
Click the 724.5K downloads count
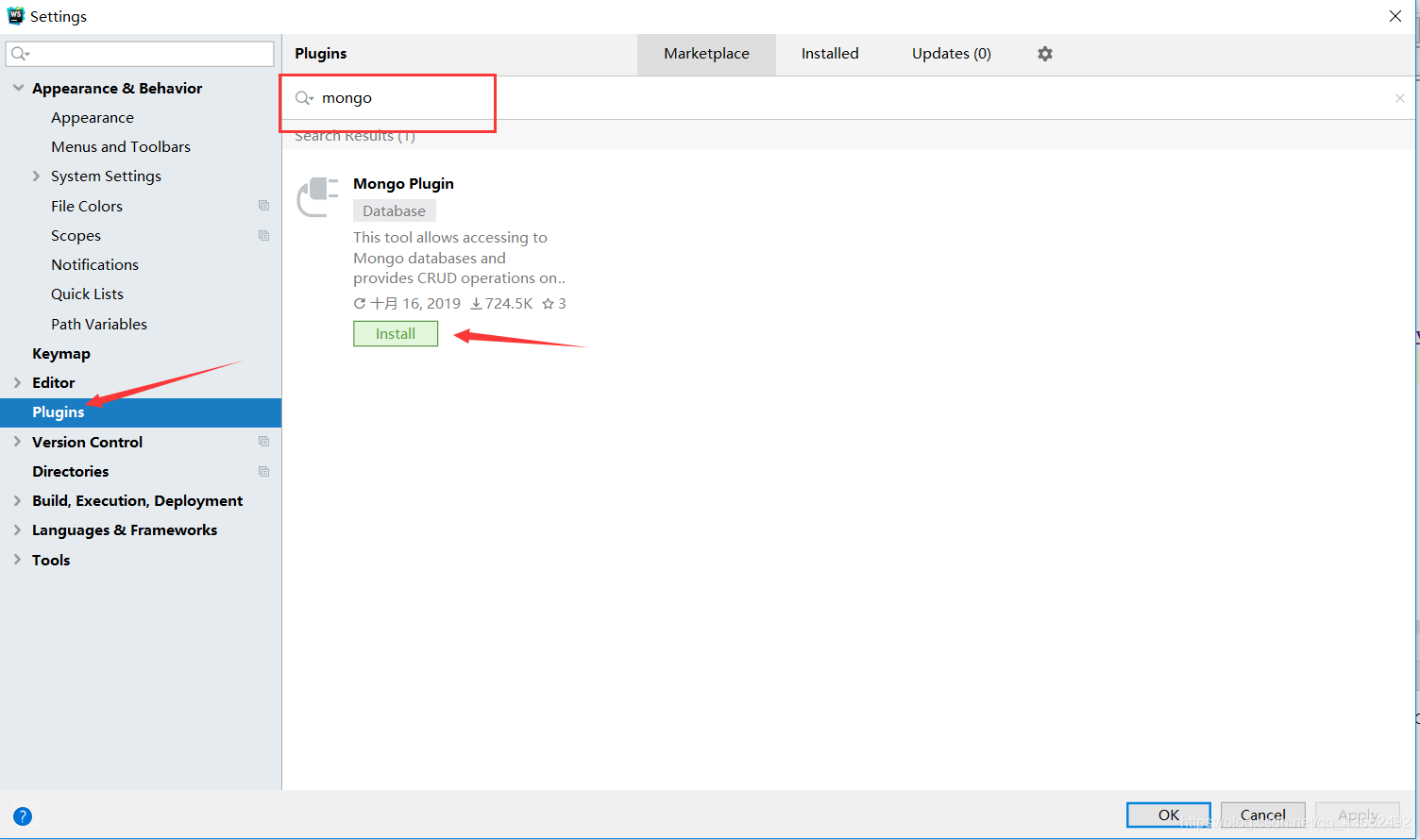[501, 304]
